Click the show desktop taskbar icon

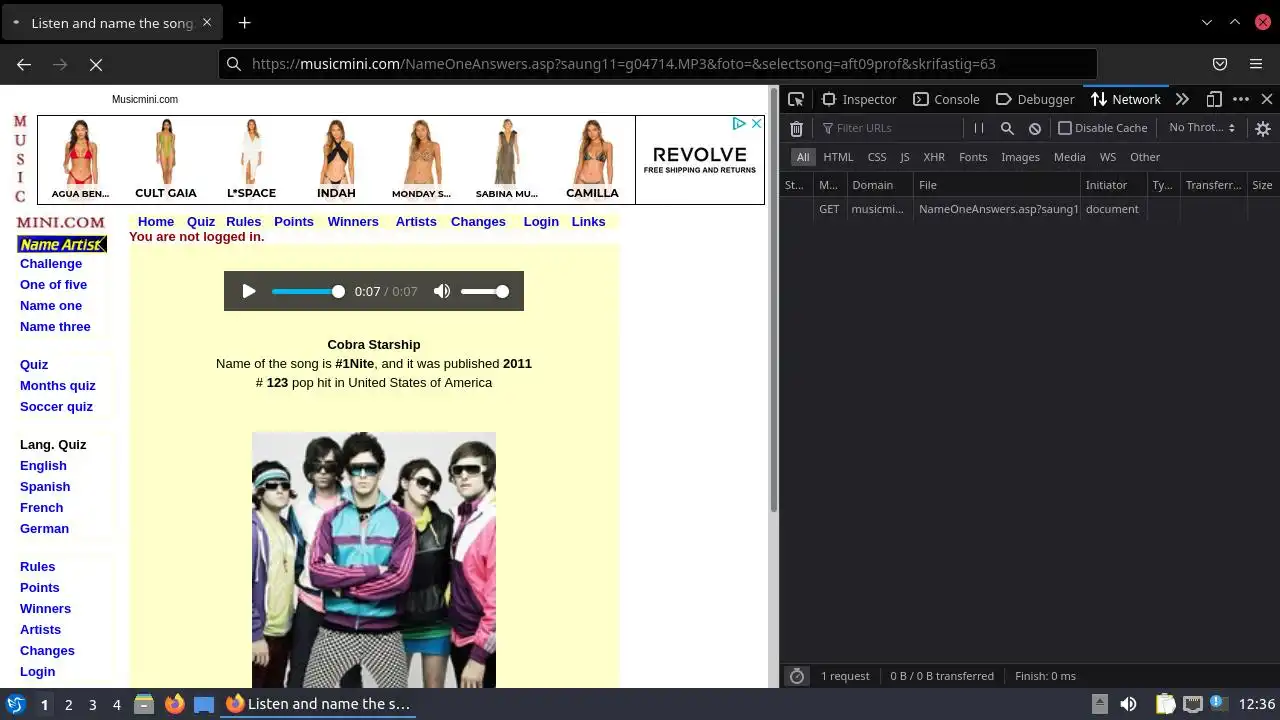tap(204, 704)
